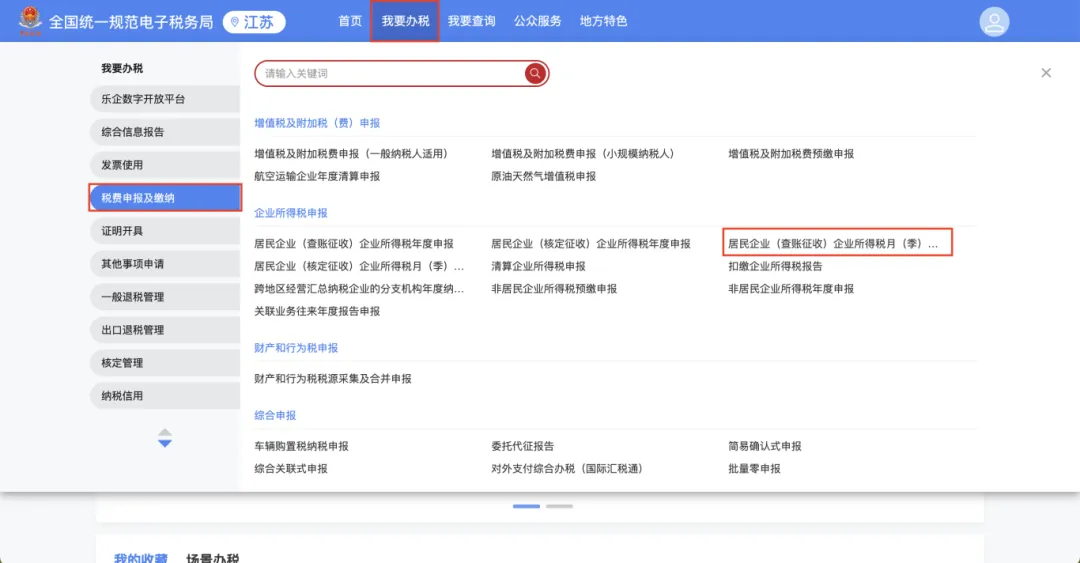Select the 我要办税 top menu tab
Viewport: 1080px width, 563px height.
[x=405, y=21]
